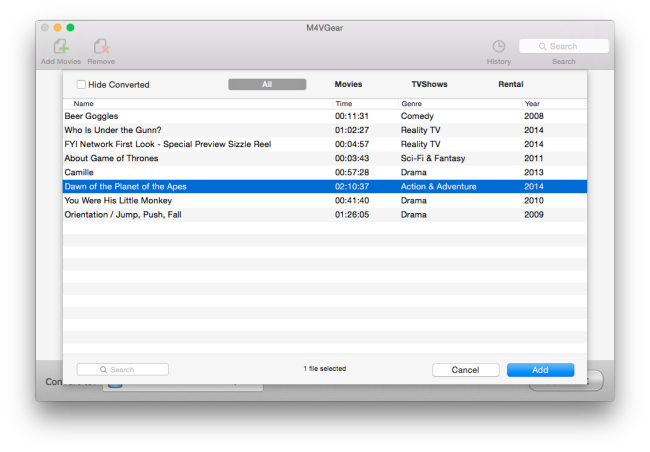The width and height of the screenshot is (650, 452).
Task: Select Dawn of the Planet of the Apes
Action: [x=325, y=187]
